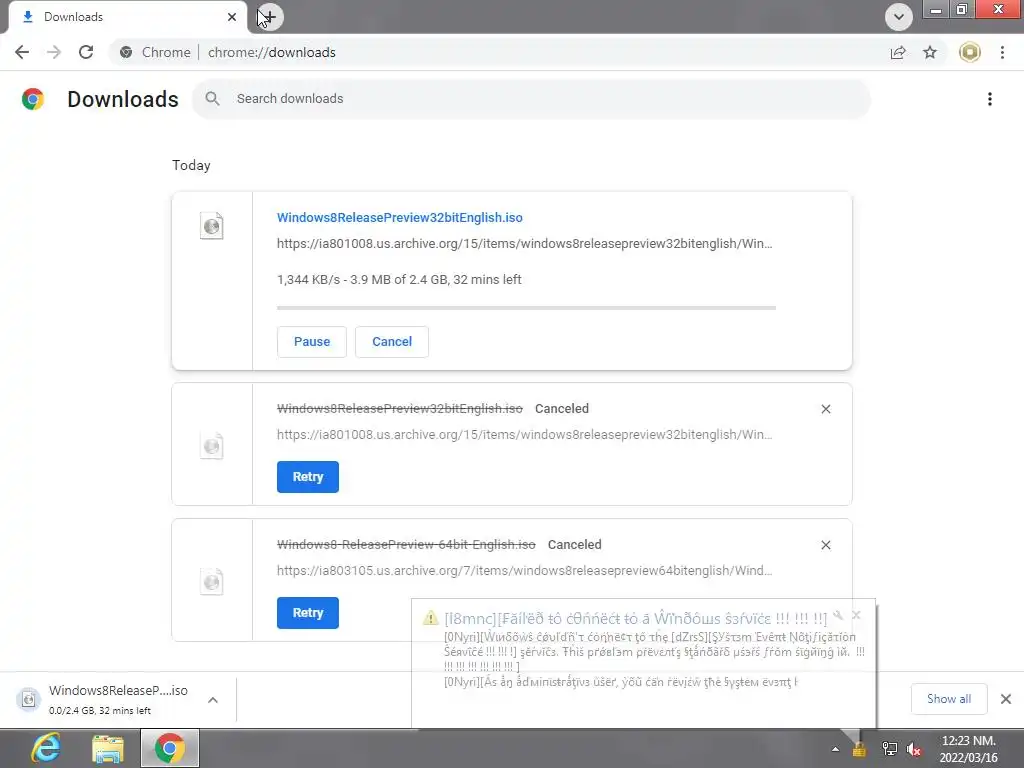Click the file icon of the active download
The width and height of the screenshot is (1024, 768).
(212, 226)
